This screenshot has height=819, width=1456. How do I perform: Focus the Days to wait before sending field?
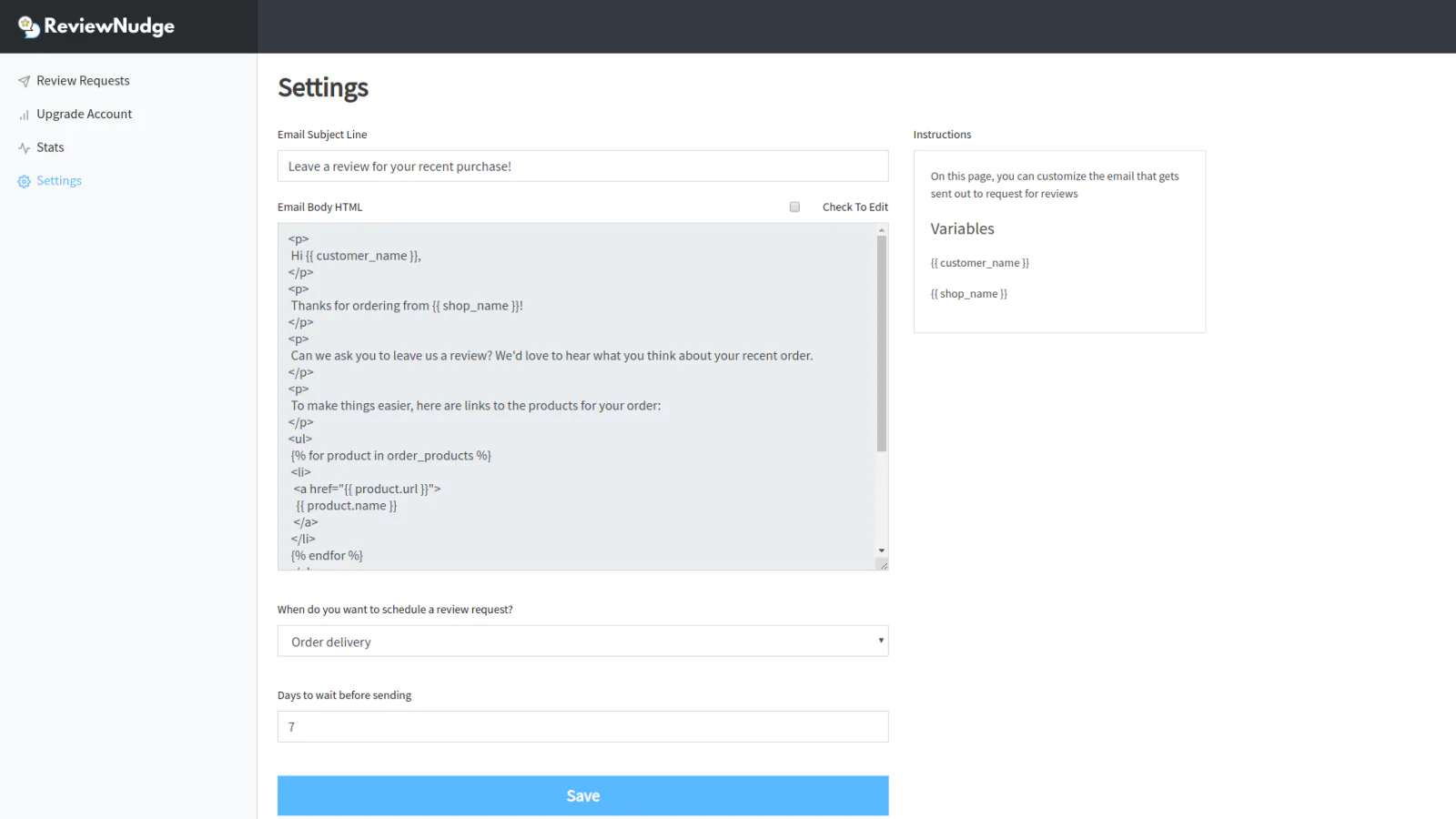coord(582,727)
